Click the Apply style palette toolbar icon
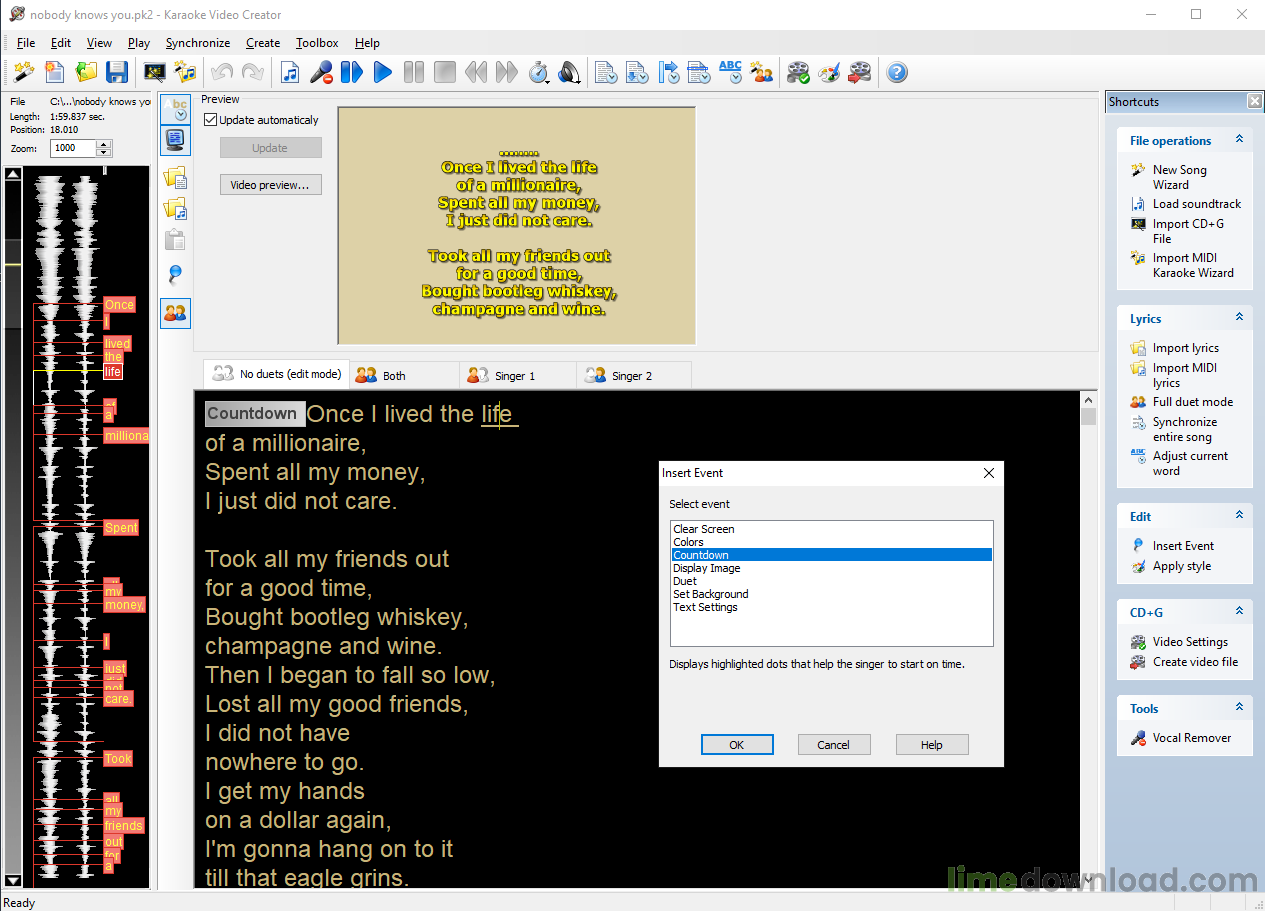1265x911 pixels. click(828, 72)
